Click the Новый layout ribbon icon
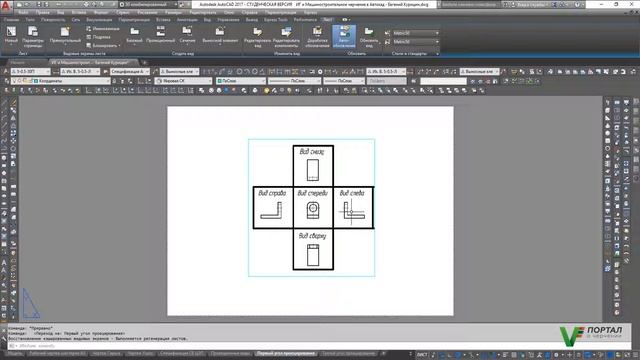Screen dimensions: 640x360 coord(11,36)
